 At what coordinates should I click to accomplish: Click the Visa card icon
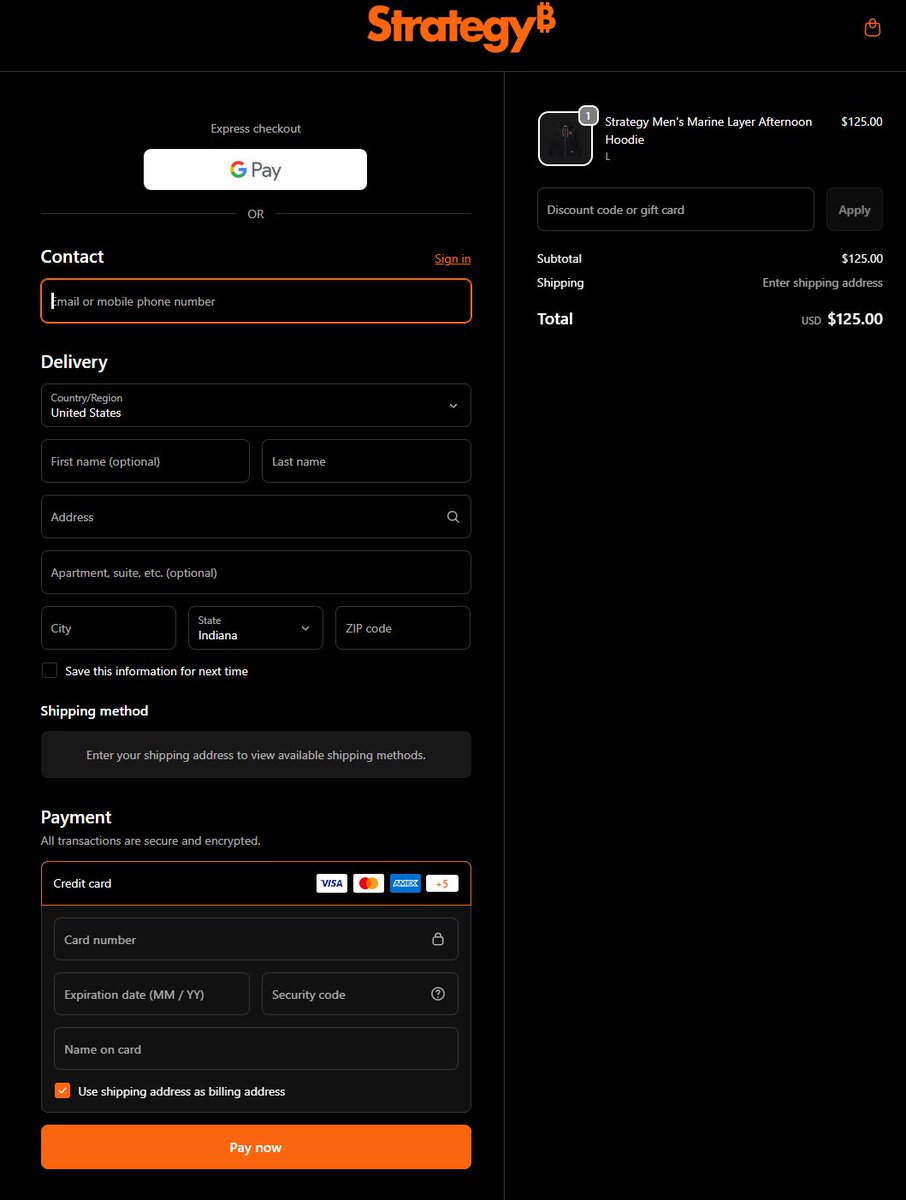331,883
